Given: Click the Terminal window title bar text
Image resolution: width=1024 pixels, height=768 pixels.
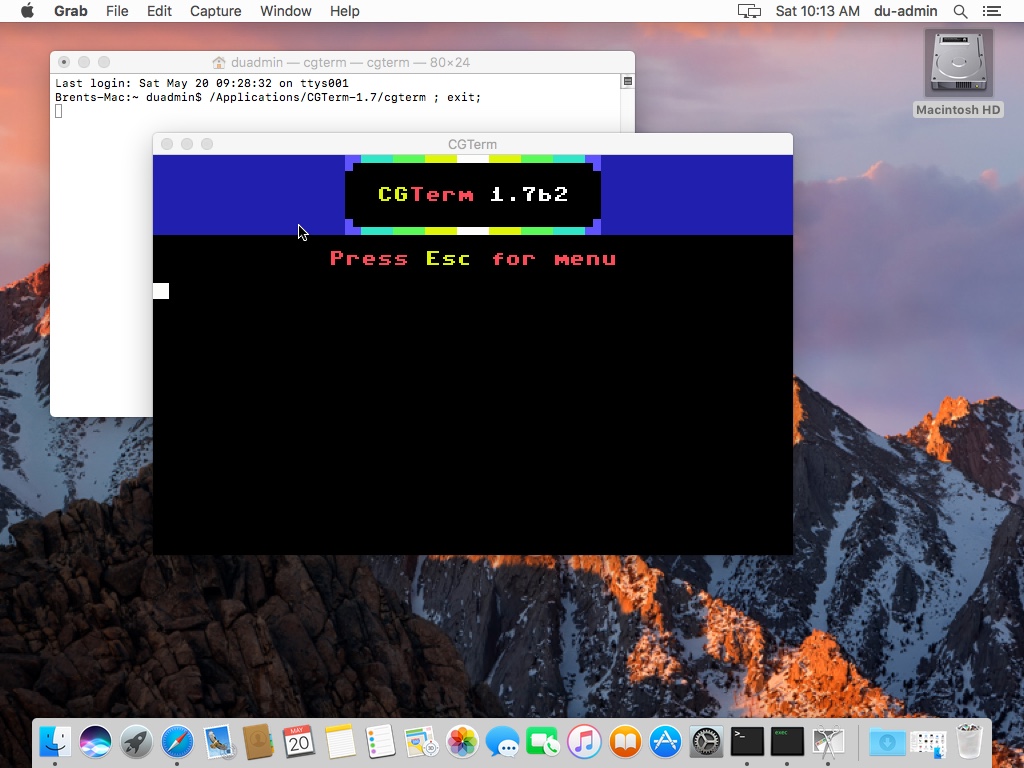Looking at the screenshot, I should 351,62.
